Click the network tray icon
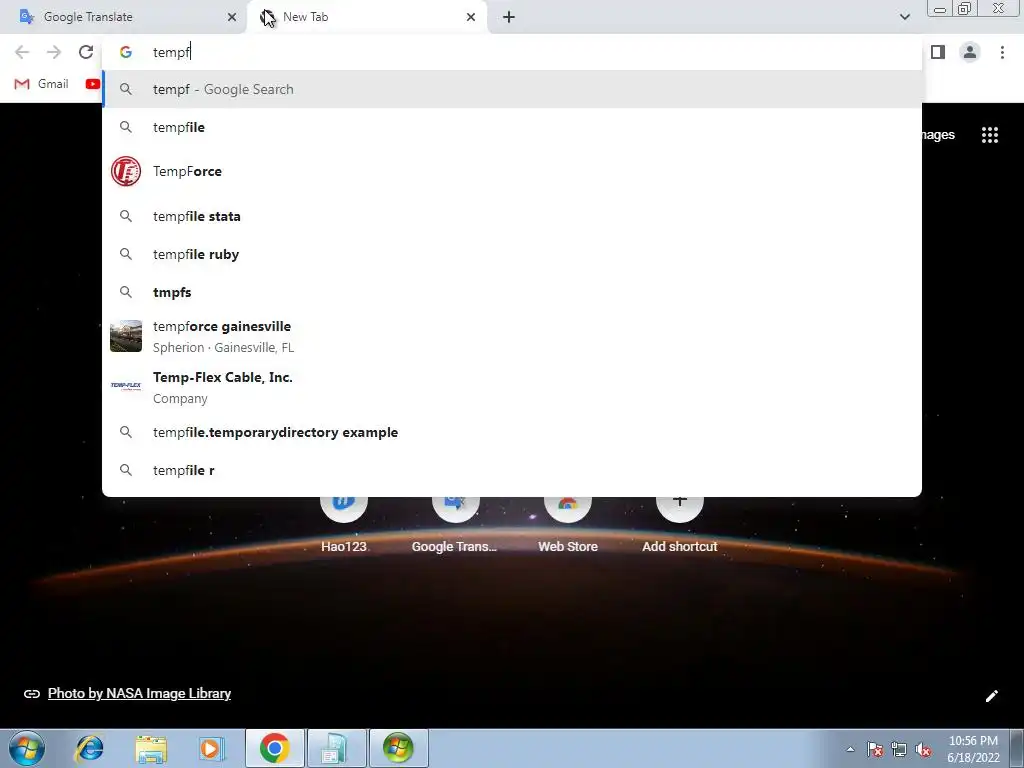1024x768 pixels. coord(899,749)
